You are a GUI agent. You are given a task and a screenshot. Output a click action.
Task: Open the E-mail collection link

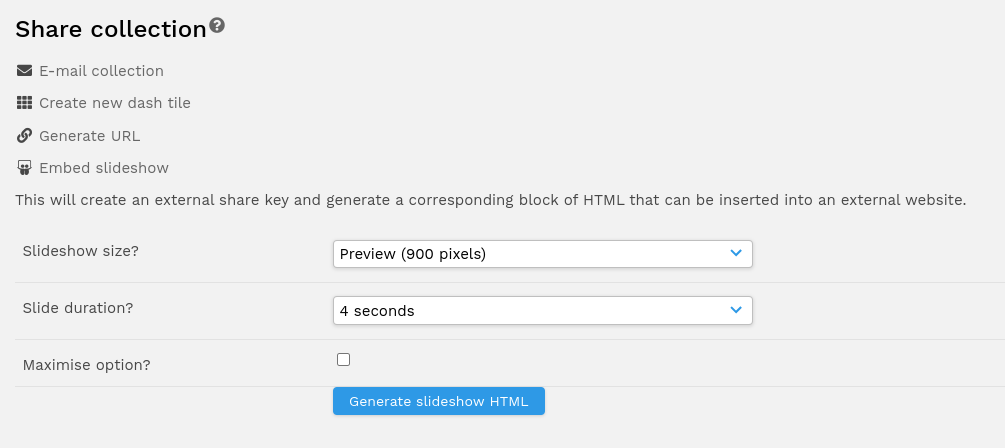click(101, 71)
